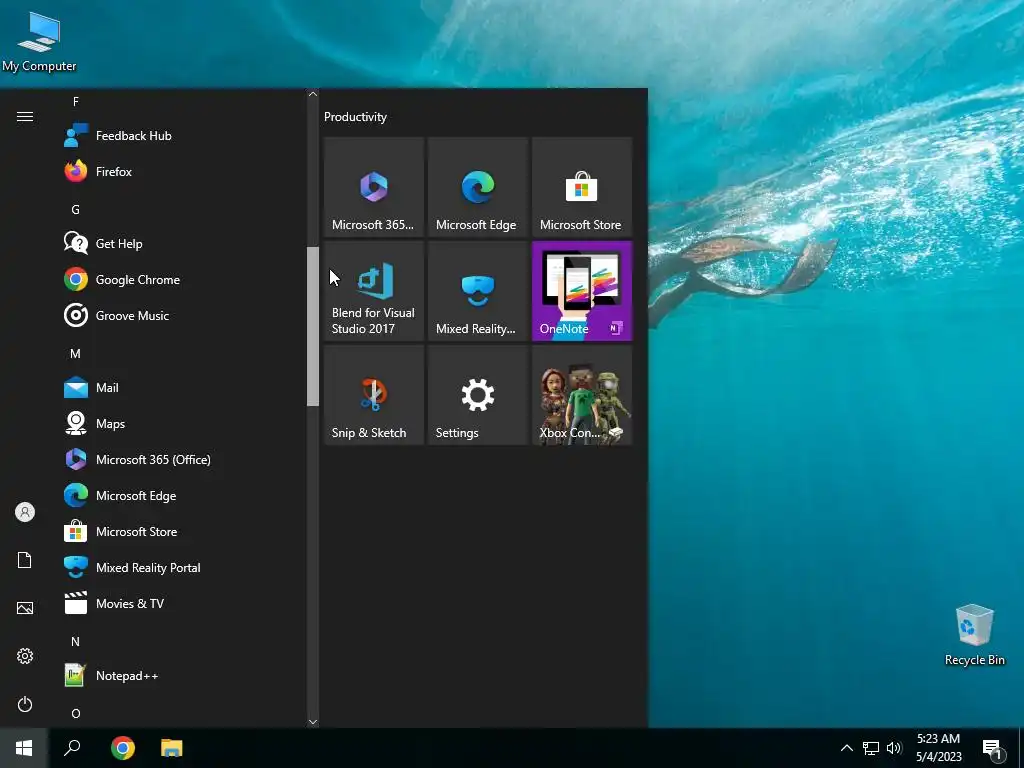This screenshot has height=768, width=1024.
Task: Click the Microsoft 365 tile
Action: tap(374, 187)
